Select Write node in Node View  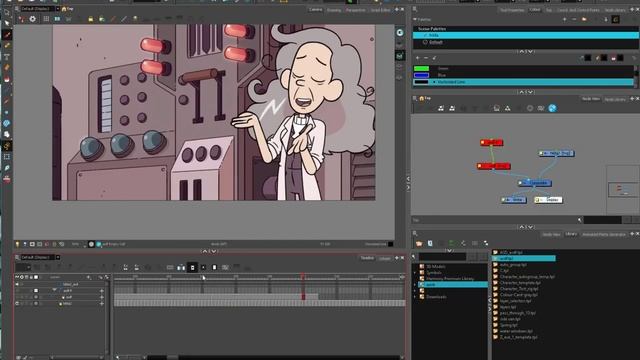[x=513, y=200]
